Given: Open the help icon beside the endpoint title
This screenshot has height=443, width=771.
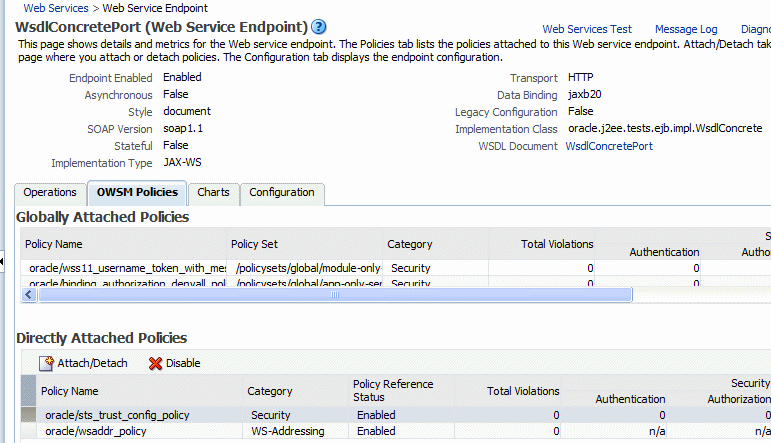Looking at the screenshot, I should tap(319, 27).
